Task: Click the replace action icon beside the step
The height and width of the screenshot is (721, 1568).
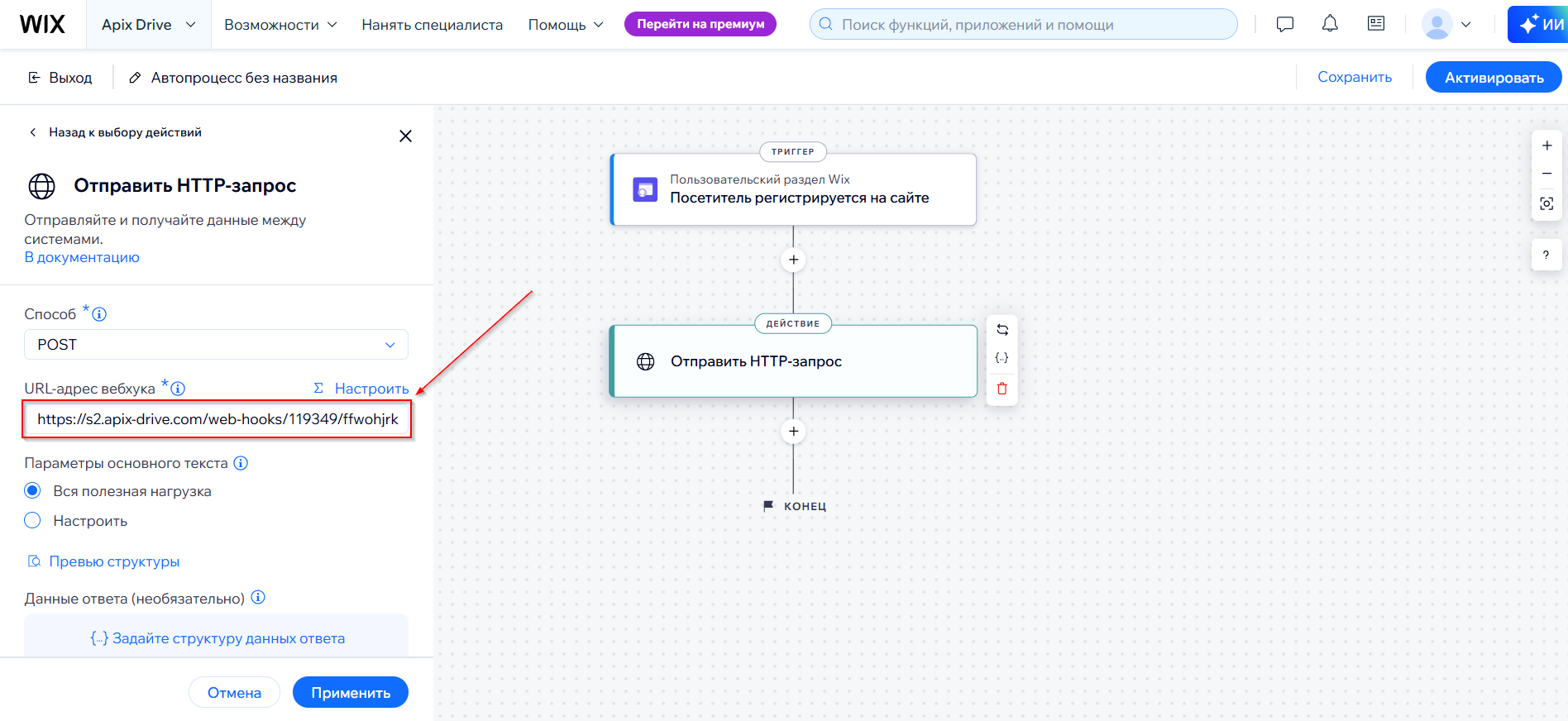Action: tap(1002, 330)
